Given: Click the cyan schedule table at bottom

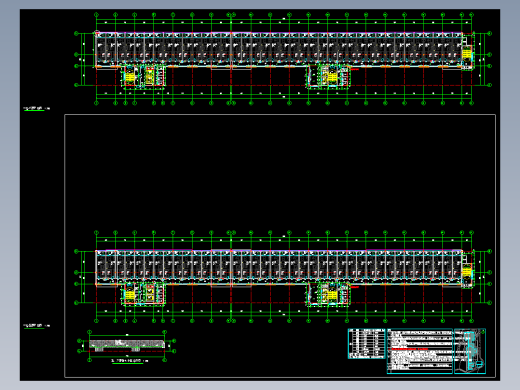Looking at the screenshot, I should pos(367,344).
